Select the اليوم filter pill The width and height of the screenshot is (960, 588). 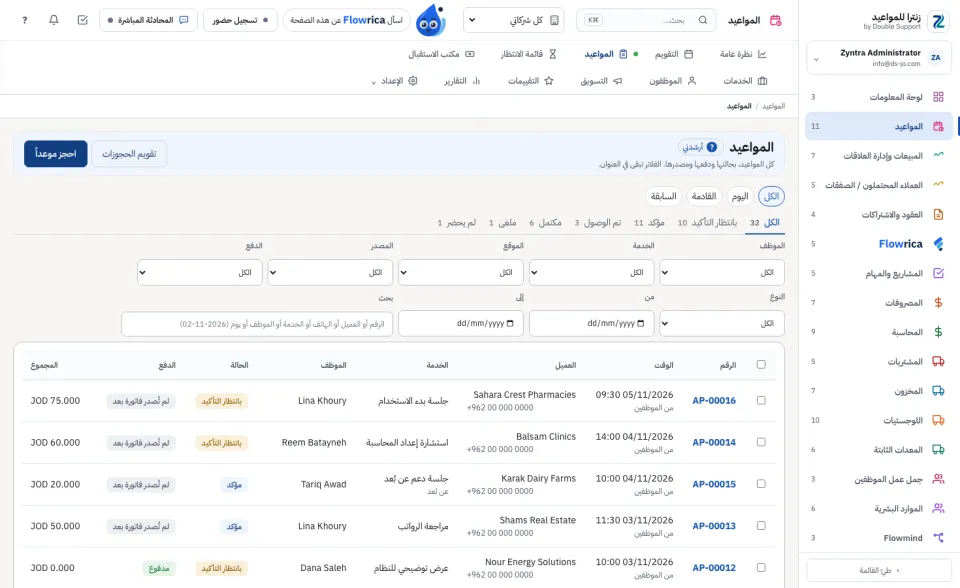click(x=740, y=196)
